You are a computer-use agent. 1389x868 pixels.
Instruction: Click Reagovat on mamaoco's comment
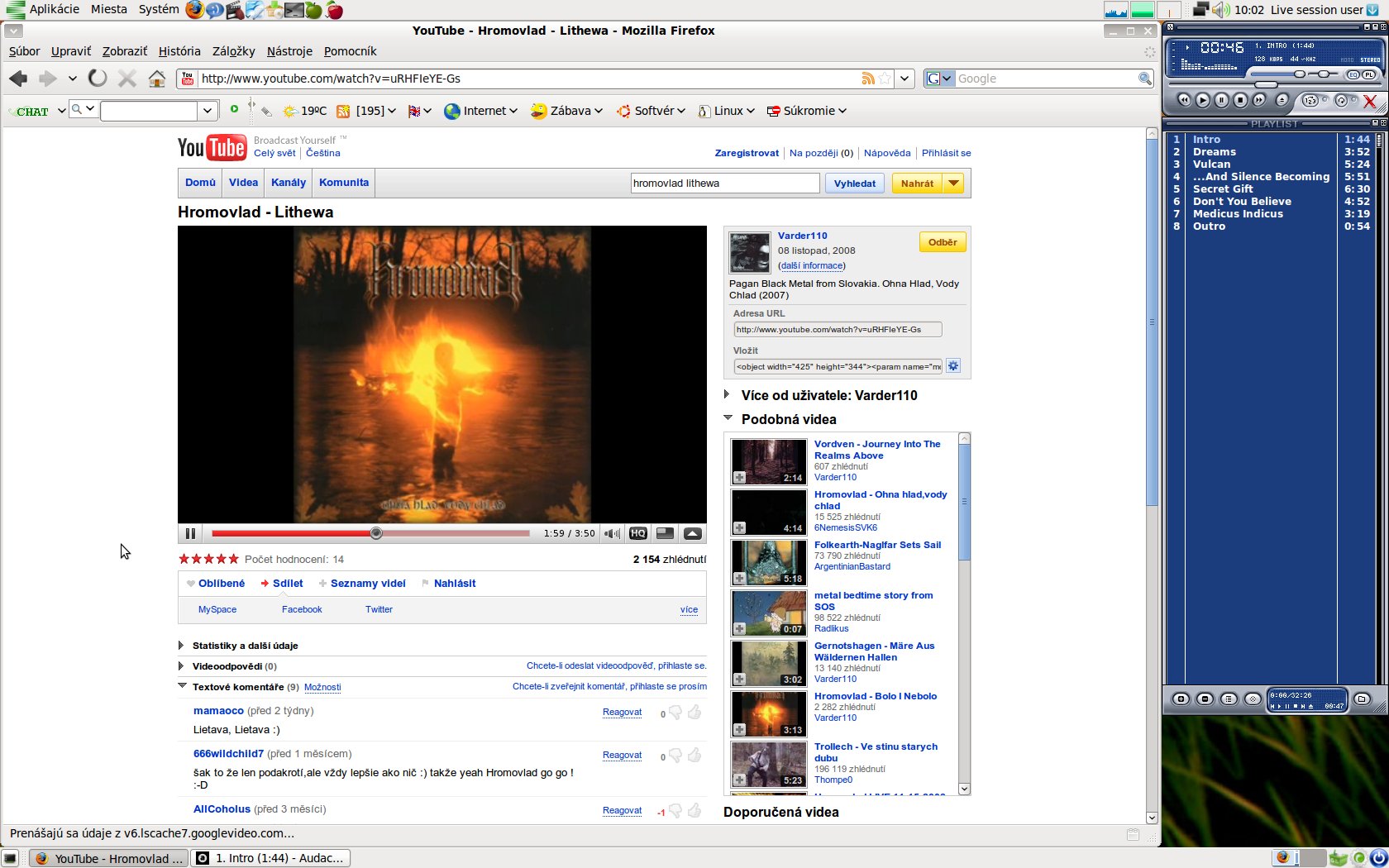coord(622,712)
